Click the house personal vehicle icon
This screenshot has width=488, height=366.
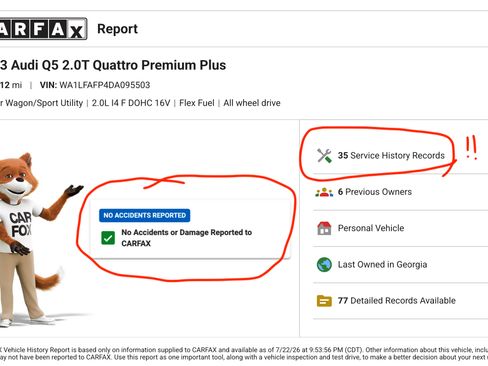point(324,228)
